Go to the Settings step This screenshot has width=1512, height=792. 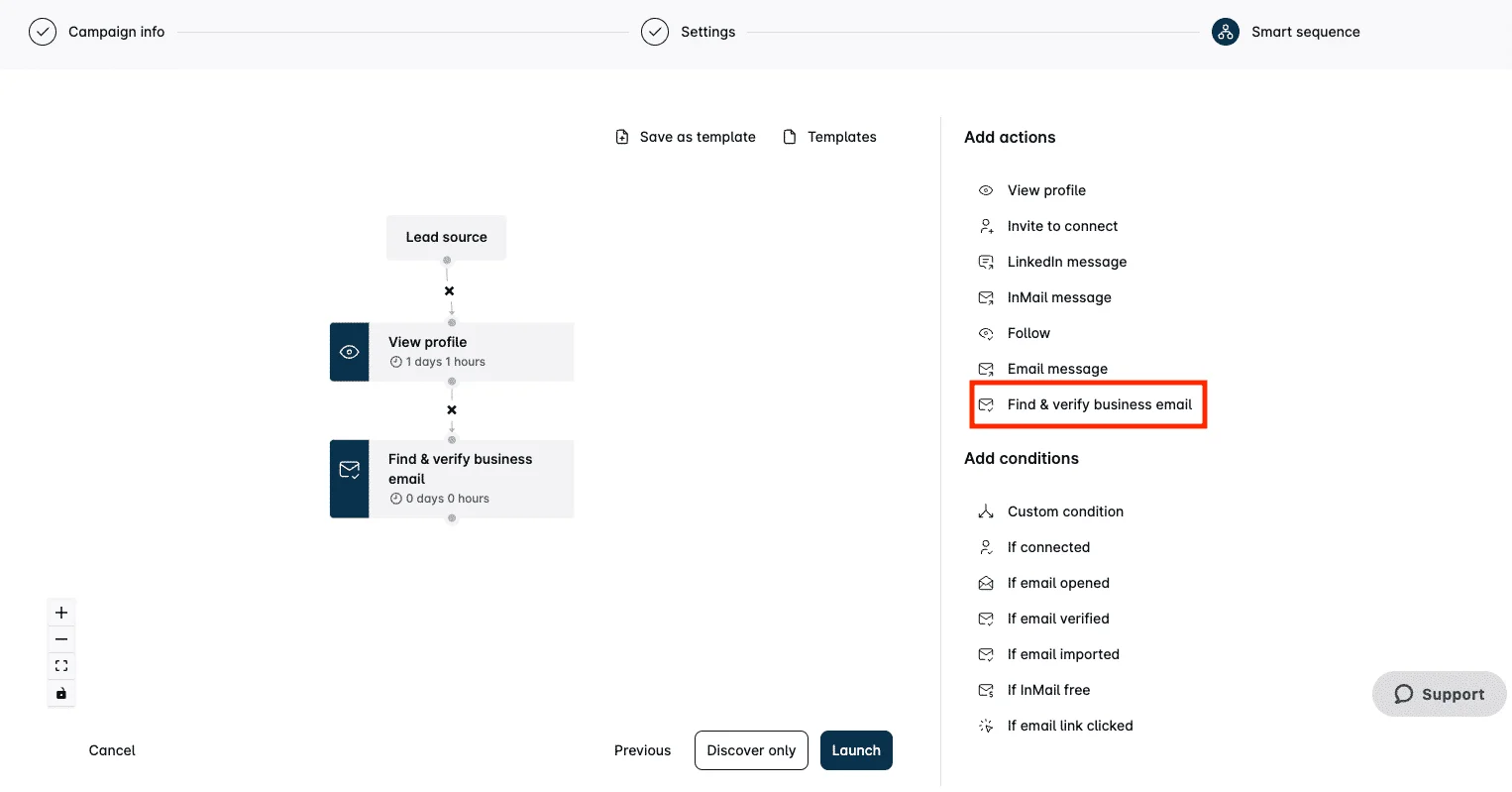[707, 32]
